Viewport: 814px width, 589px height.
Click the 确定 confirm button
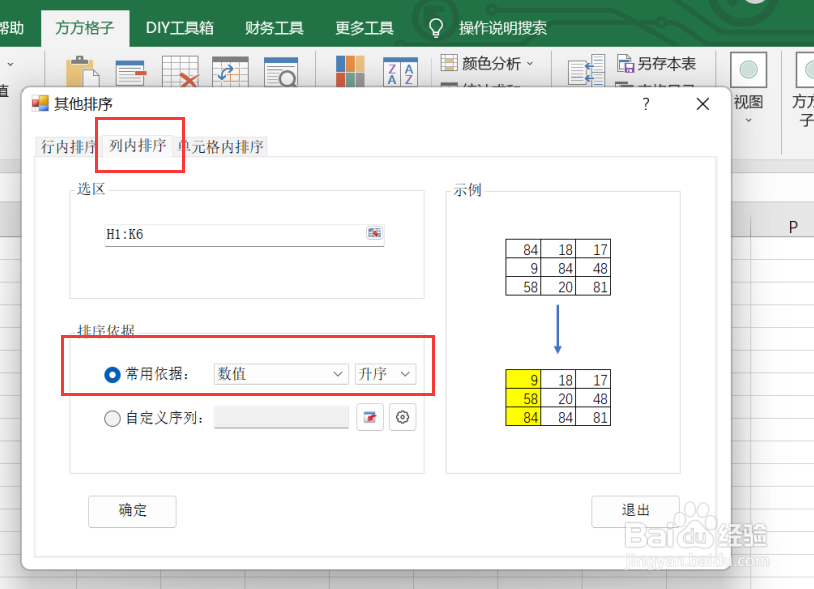point(132,511)
